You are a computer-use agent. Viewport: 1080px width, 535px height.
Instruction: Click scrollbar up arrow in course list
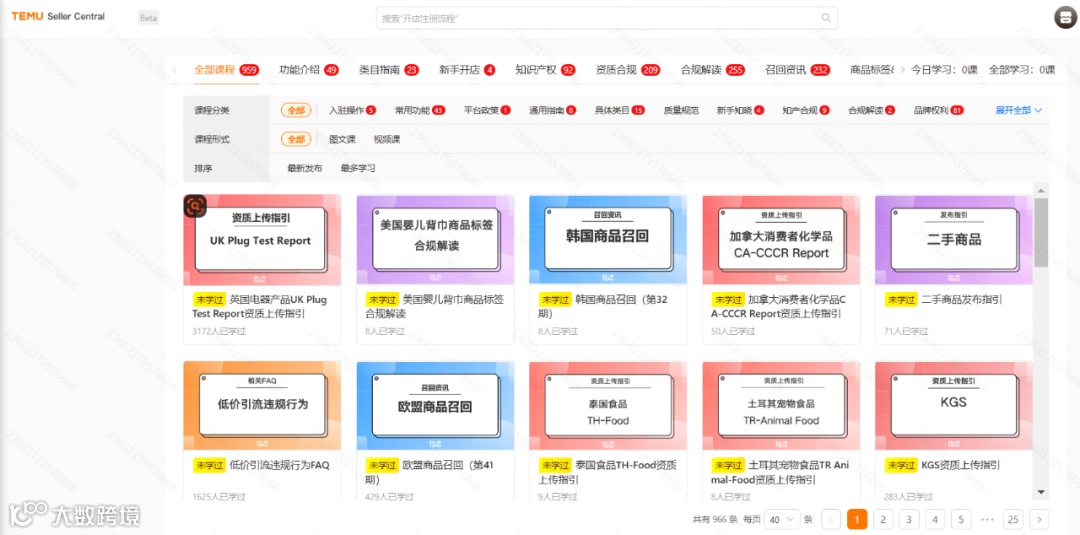[x=1041, y=191]
